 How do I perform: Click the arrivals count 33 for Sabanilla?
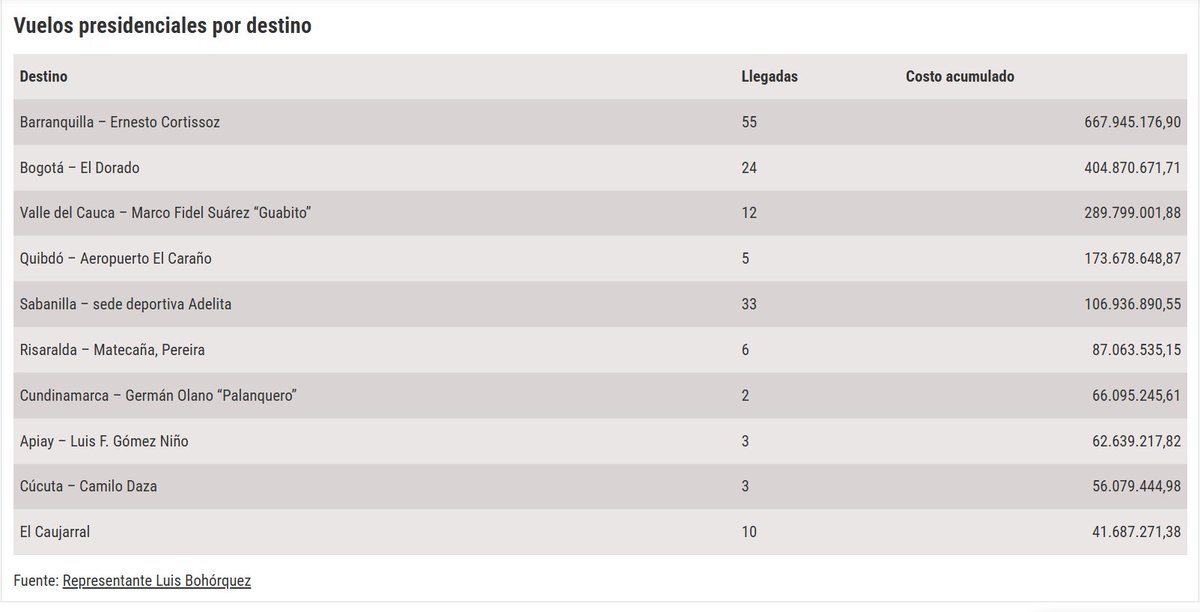click(749, 304)
